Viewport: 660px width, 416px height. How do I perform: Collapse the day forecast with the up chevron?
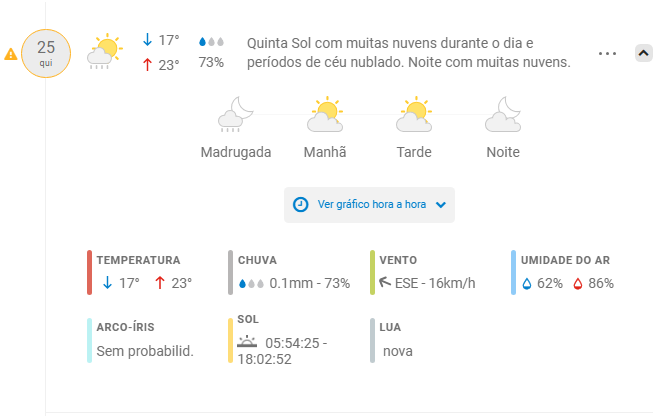(x=644, y=53)
